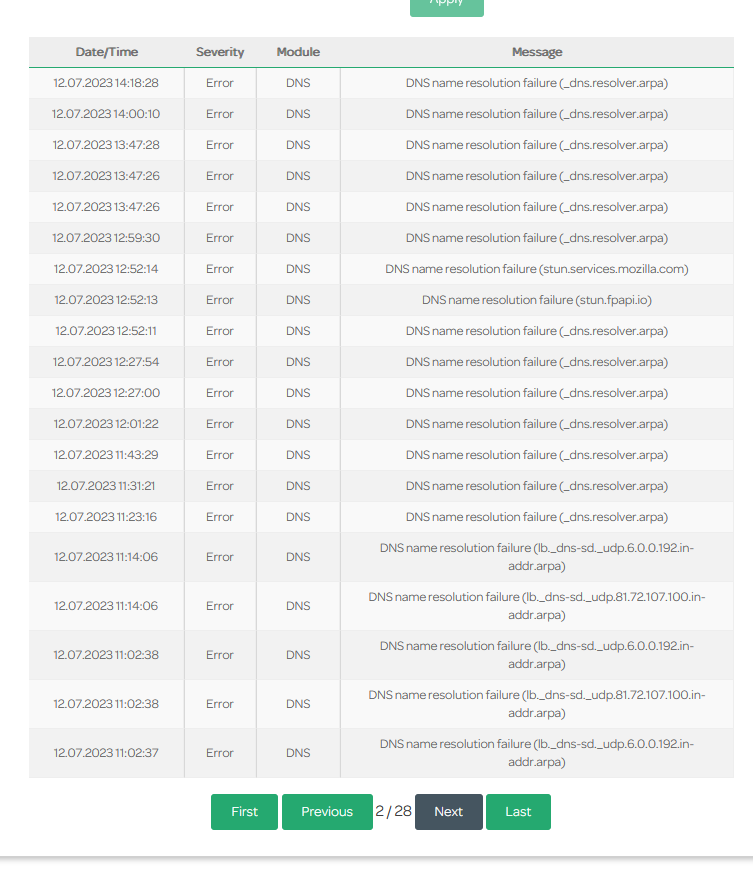The height and width of the screenshot is (884, 753).
Task: Select timestamp 12.07.2023 12:52:11
Action: point(106,331)
